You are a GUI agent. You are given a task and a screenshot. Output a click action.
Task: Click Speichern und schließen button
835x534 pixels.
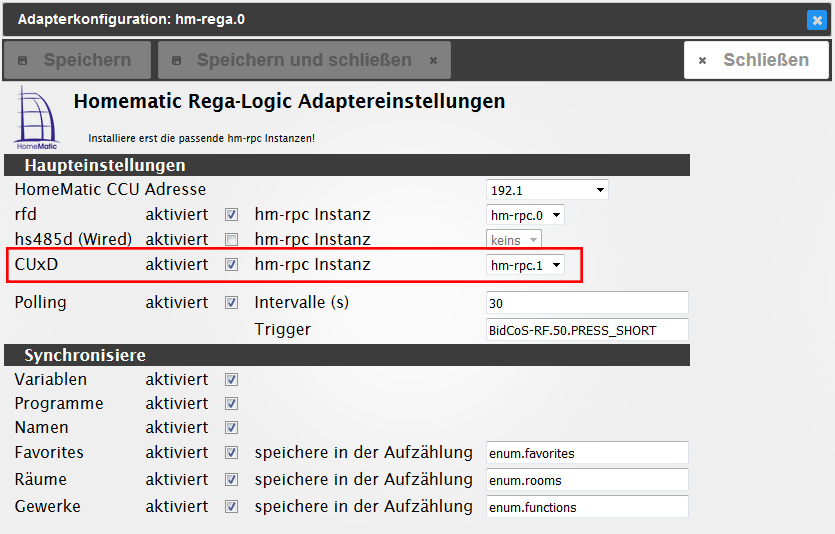coord(304,60)
